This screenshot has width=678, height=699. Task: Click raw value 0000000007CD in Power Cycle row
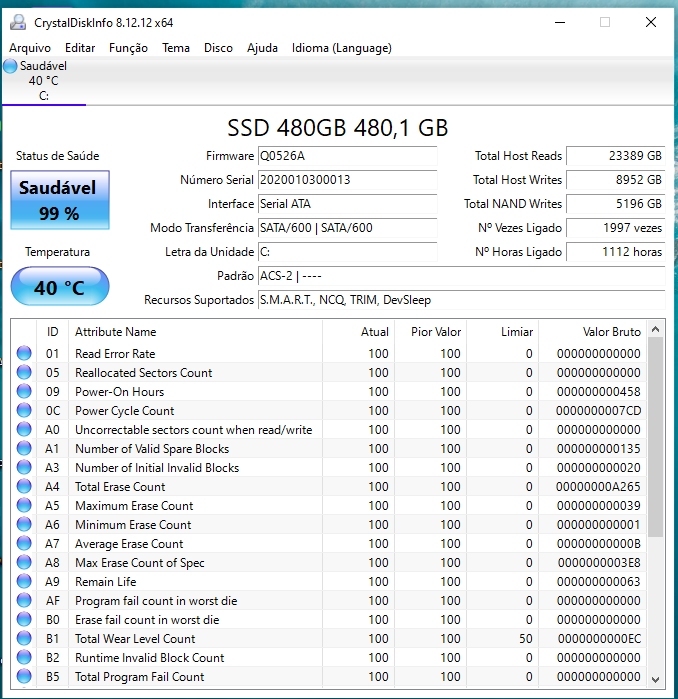click(598, 411)
